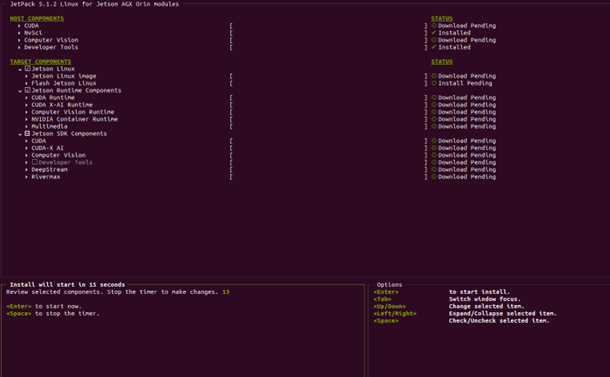Click the 'Switch window focus.' description

485,299
